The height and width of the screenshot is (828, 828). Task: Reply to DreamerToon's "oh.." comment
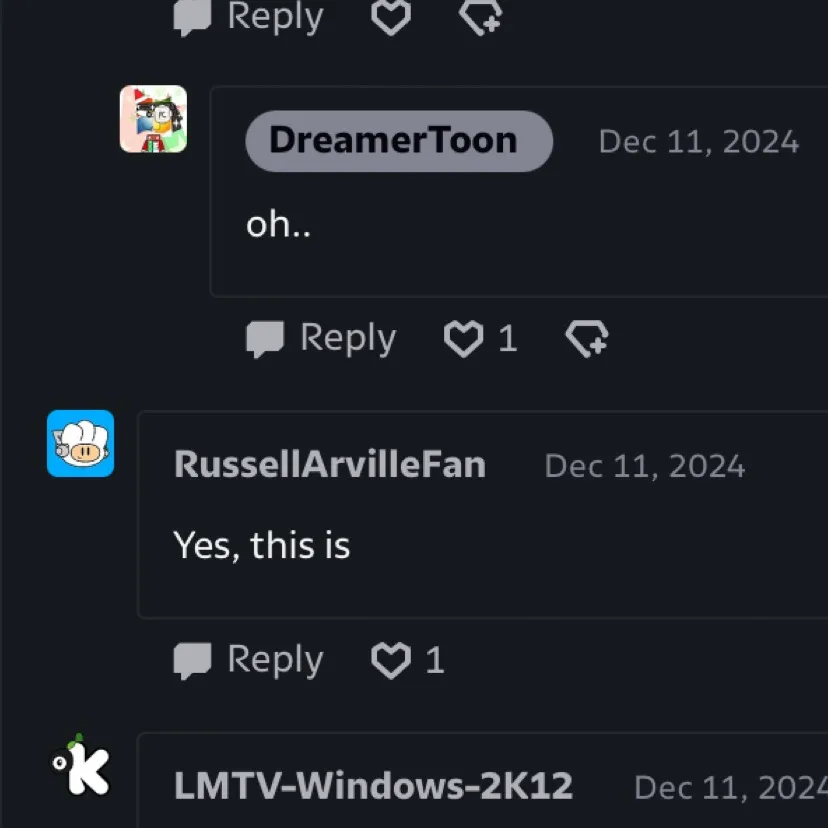coord(321,338)
